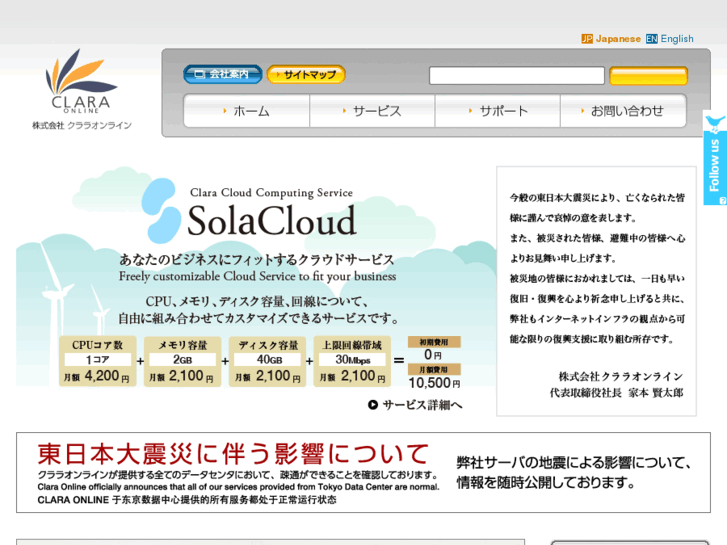Click the 10,500円 monthly total
Screen dimensions: 727x545
point(434,383)
